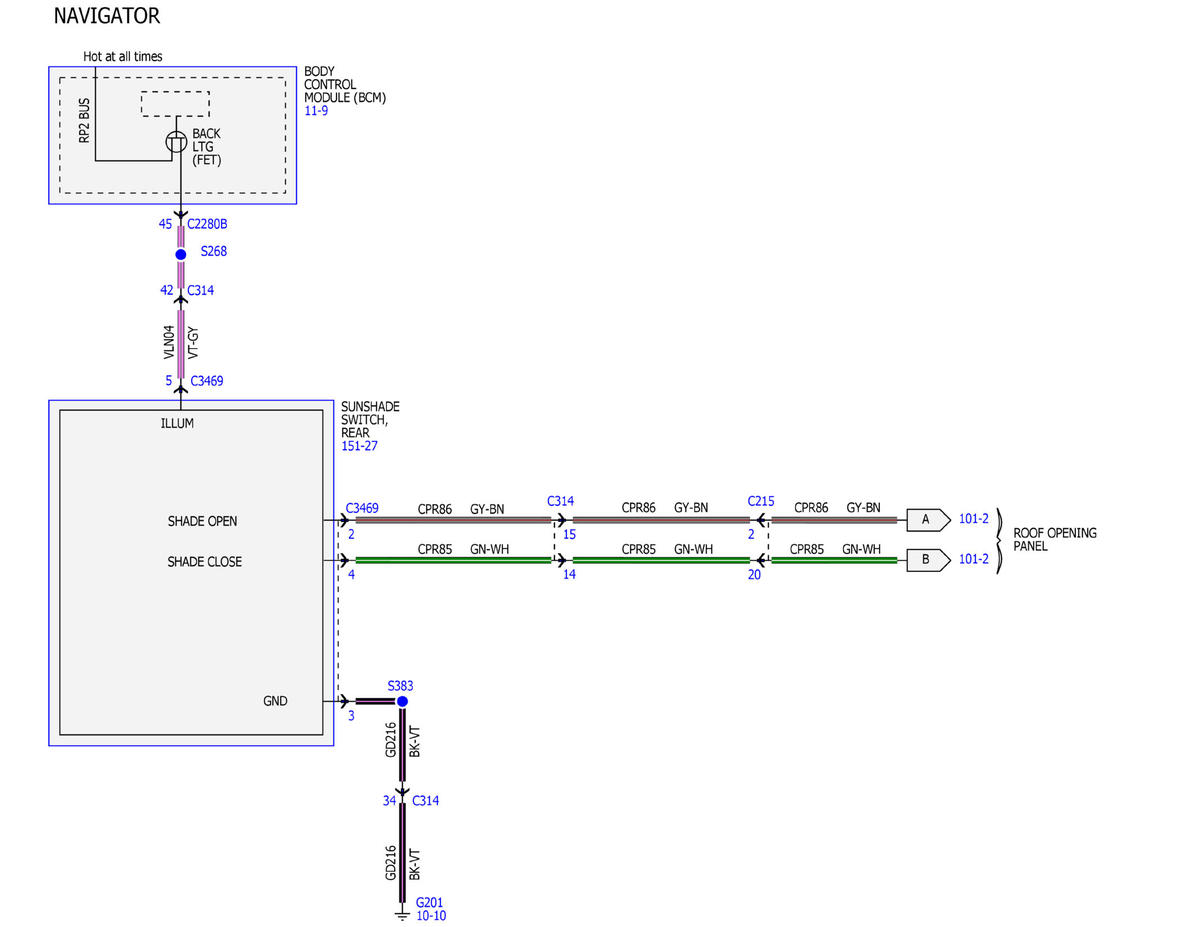The width and height of the screenshot is (1200, 927).
Task: Click pin number 14 on the CPR85 wire
Action: tap(569, 575)
